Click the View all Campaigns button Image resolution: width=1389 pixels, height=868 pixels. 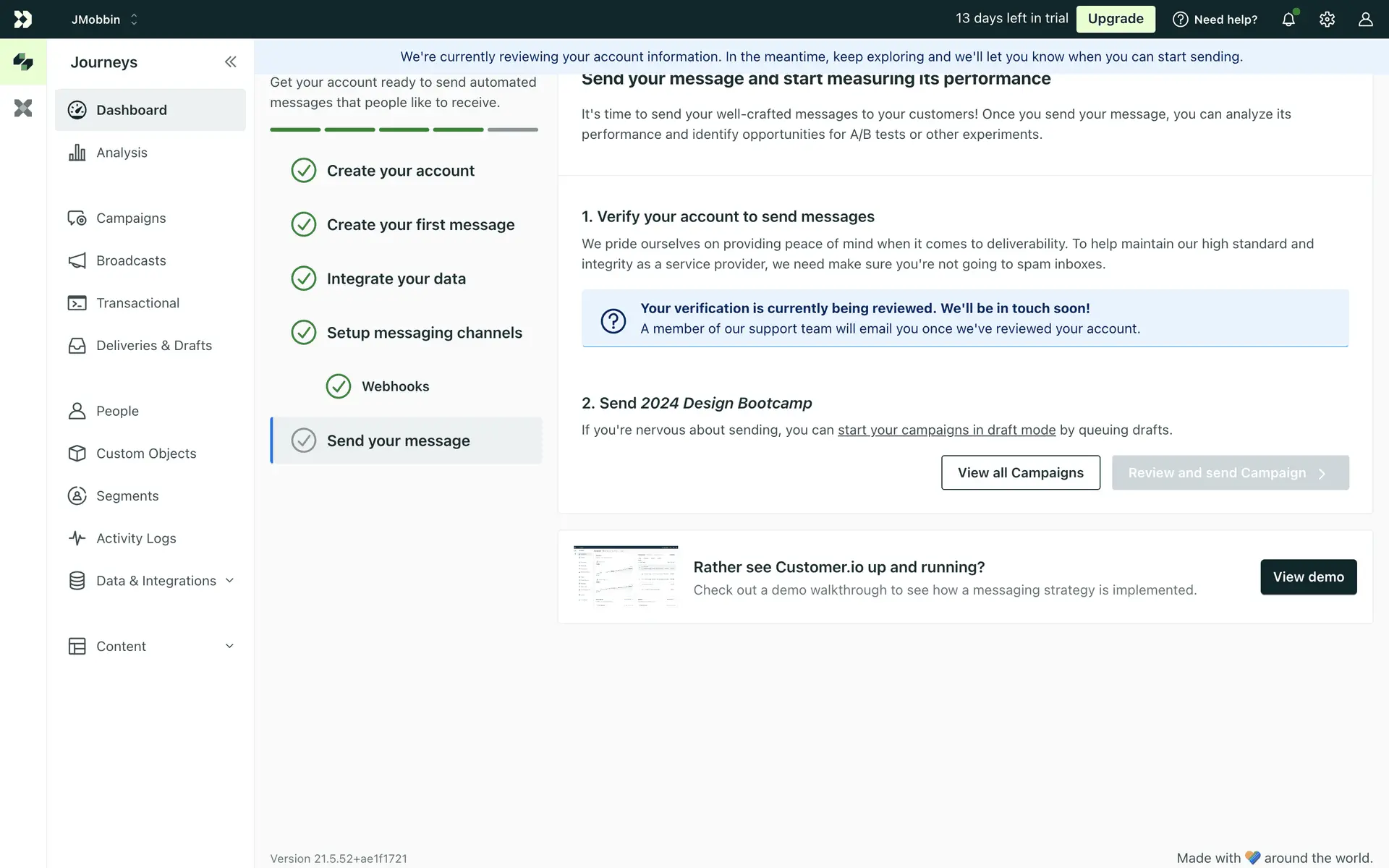(1020, 473)
